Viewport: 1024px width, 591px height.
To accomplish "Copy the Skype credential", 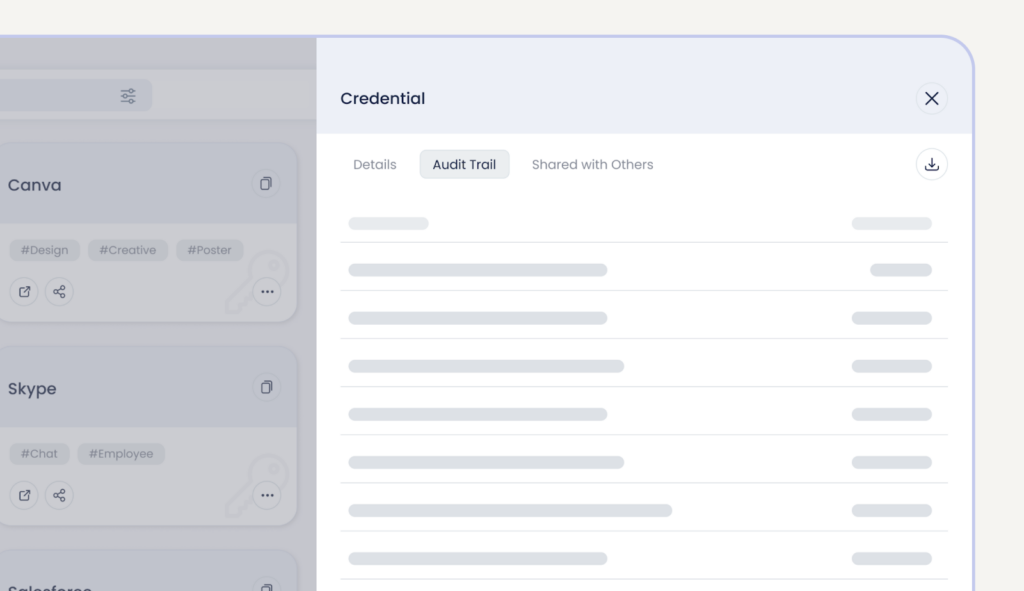I will point(266,387).
